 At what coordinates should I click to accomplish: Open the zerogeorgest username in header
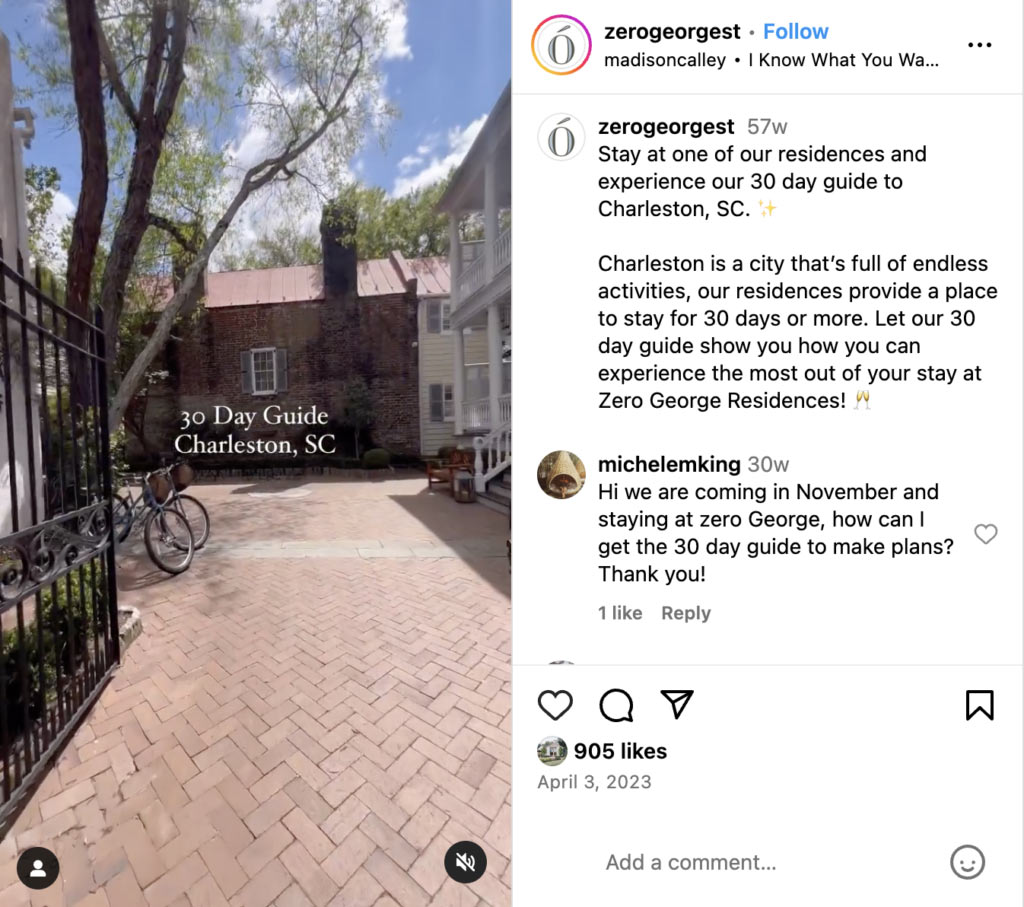(672, 31)
